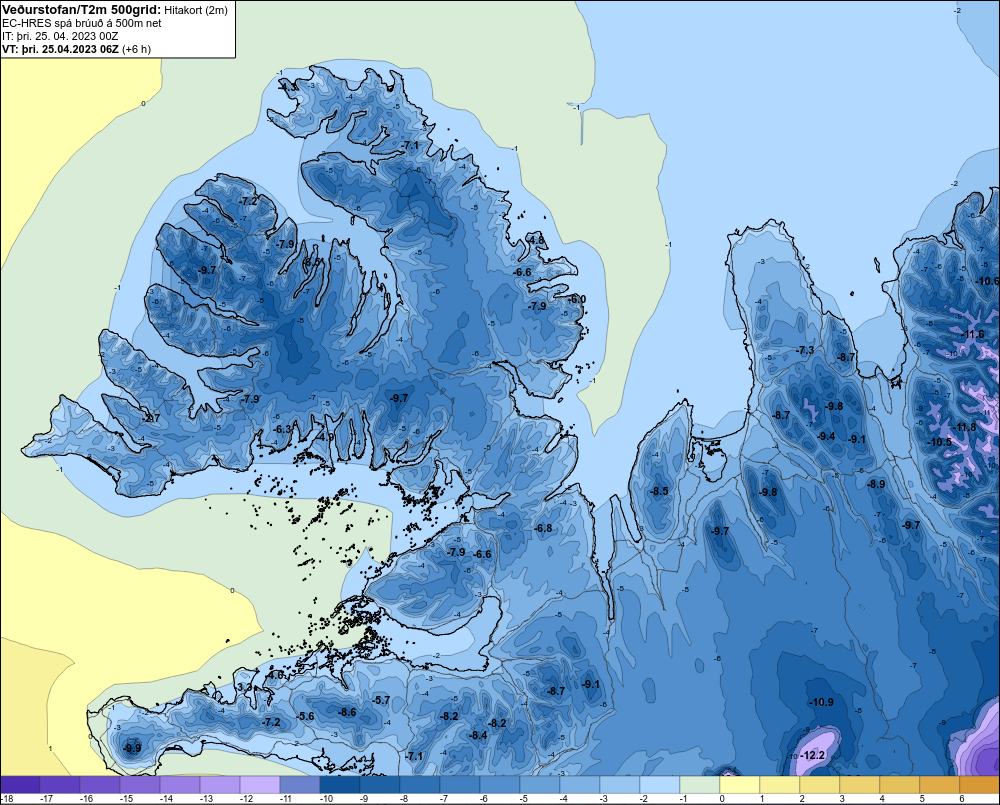Click the -2.7 temperature value on the map

[152, 418]
